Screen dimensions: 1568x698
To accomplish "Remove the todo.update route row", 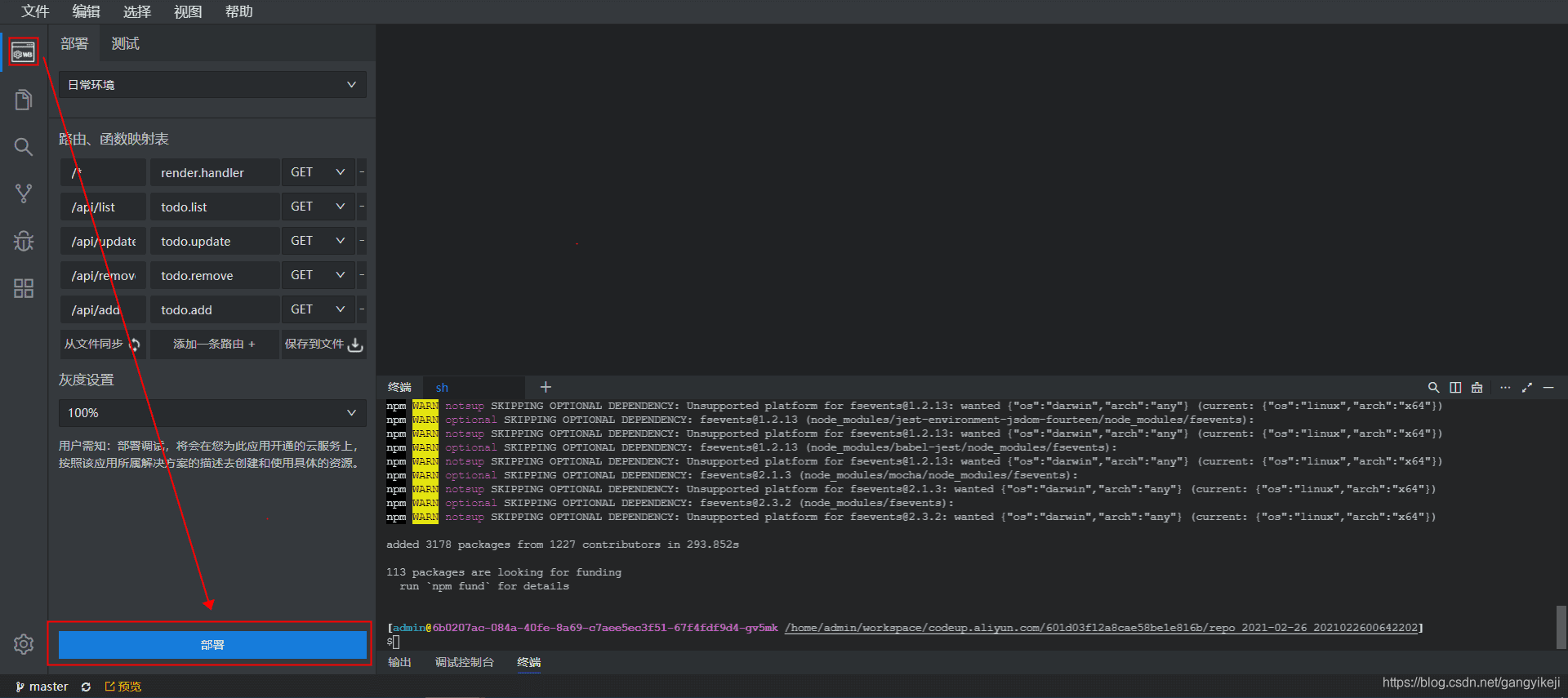I will click(x=362, y=241).
